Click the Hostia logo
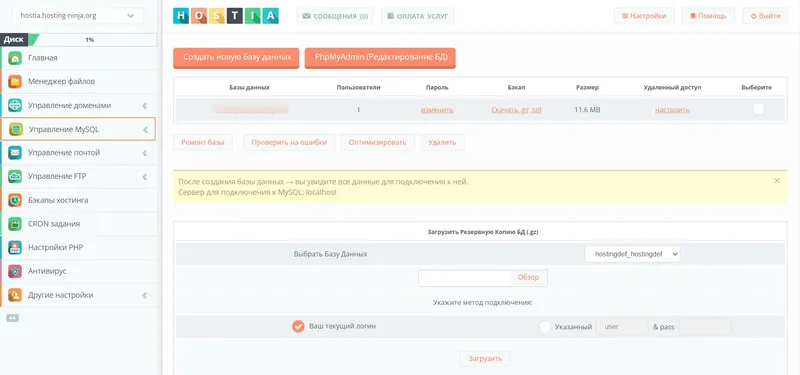Image resolution: width=800 pixels, height=375 pixels. tap(226, 16)
